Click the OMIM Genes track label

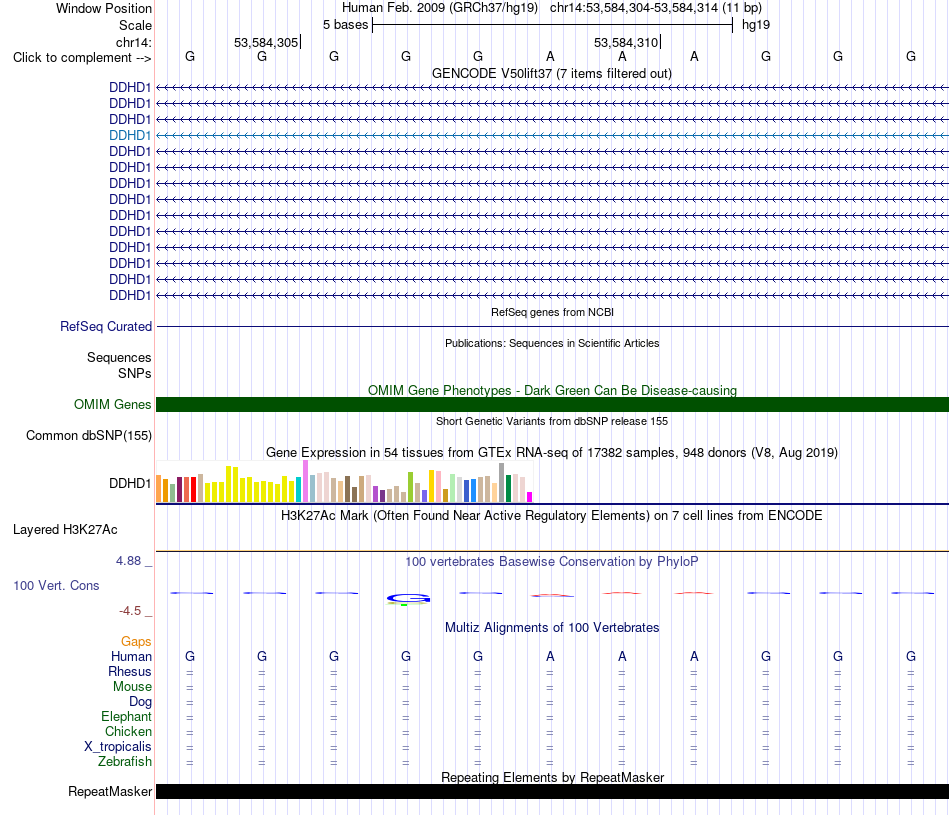coord(113,404)
